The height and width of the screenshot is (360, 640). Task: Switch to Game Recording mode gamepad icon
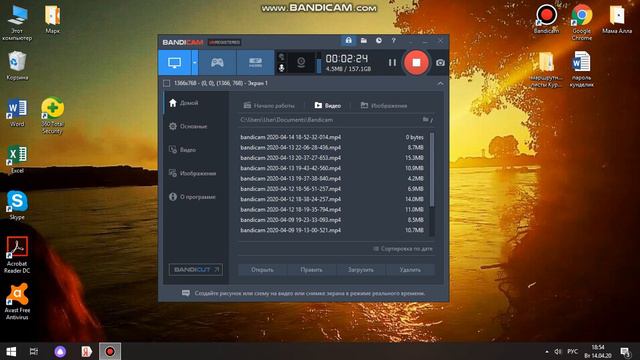coord(217,62)
